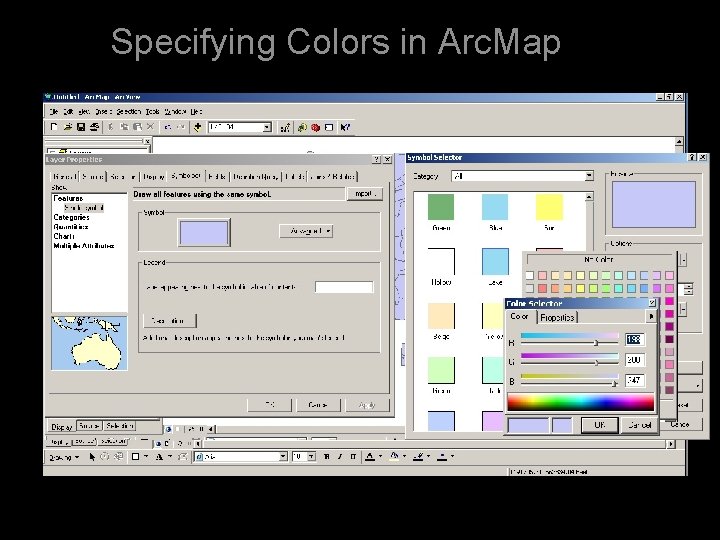Select Categories in the Show list
720x540 pixels.
(x=71, y=217)
